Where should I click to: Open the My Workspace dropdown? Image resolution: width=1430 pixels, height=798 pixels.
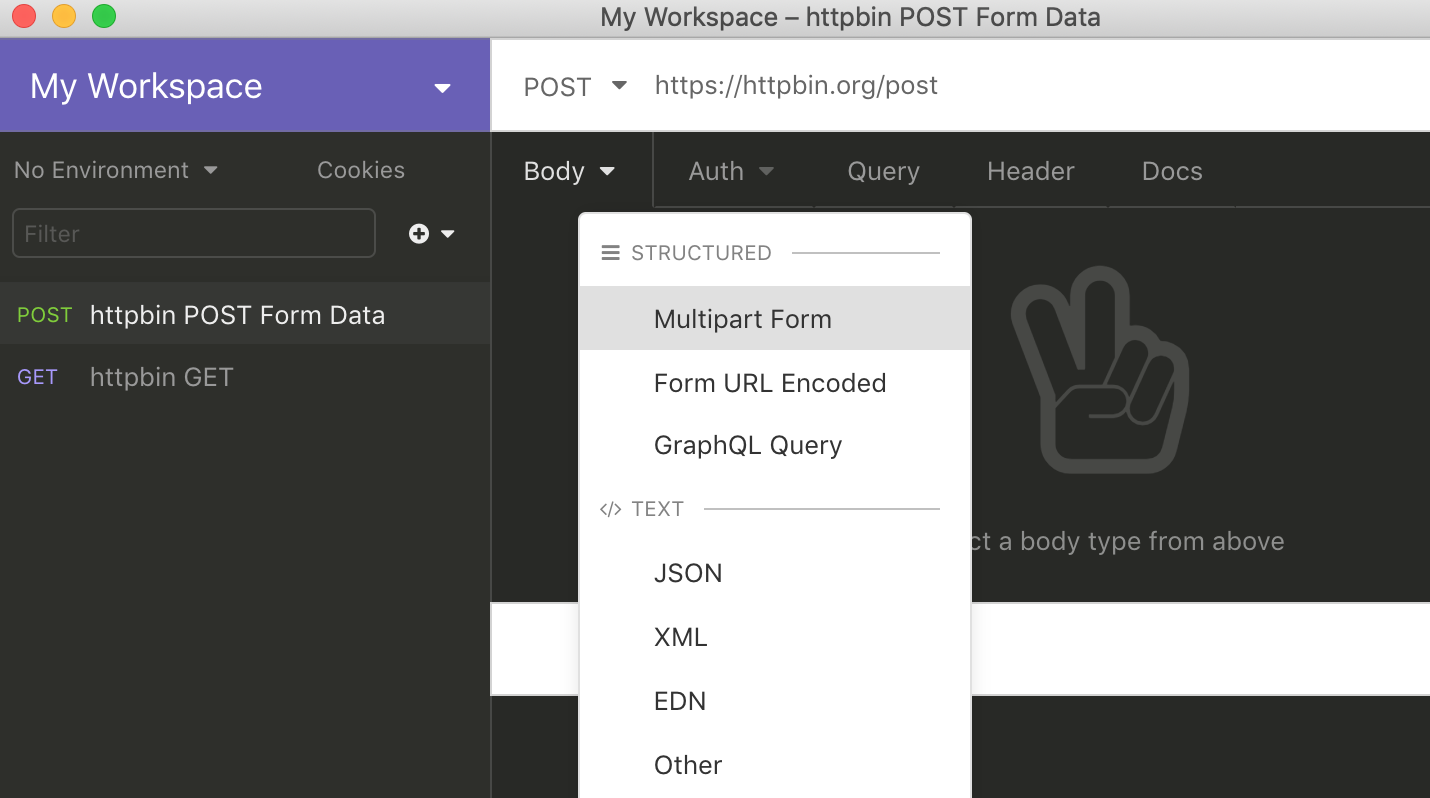pos(245,86)
